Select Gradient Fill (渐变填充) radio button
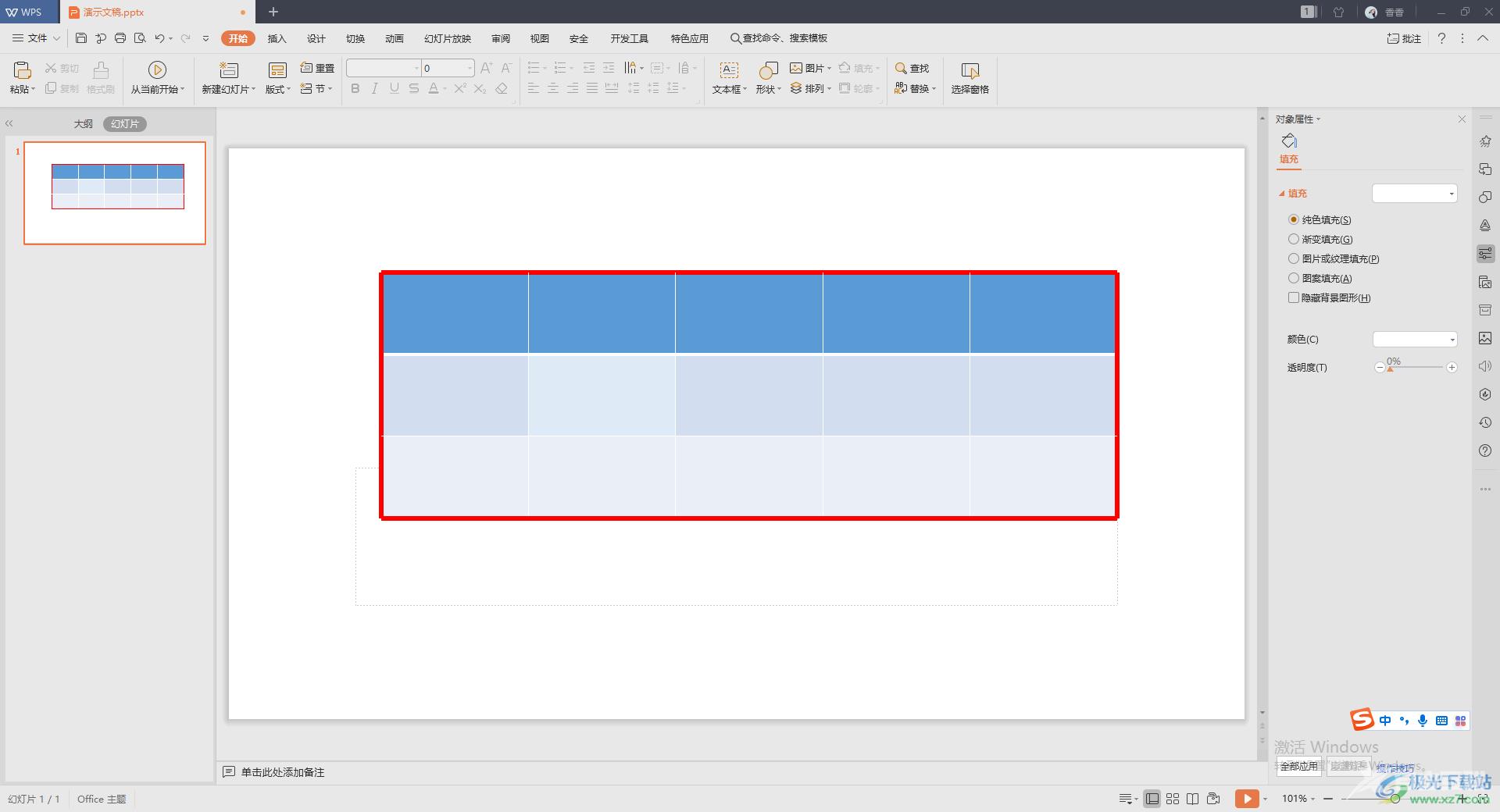The image size is (1500, 812). pos(1293,239)
